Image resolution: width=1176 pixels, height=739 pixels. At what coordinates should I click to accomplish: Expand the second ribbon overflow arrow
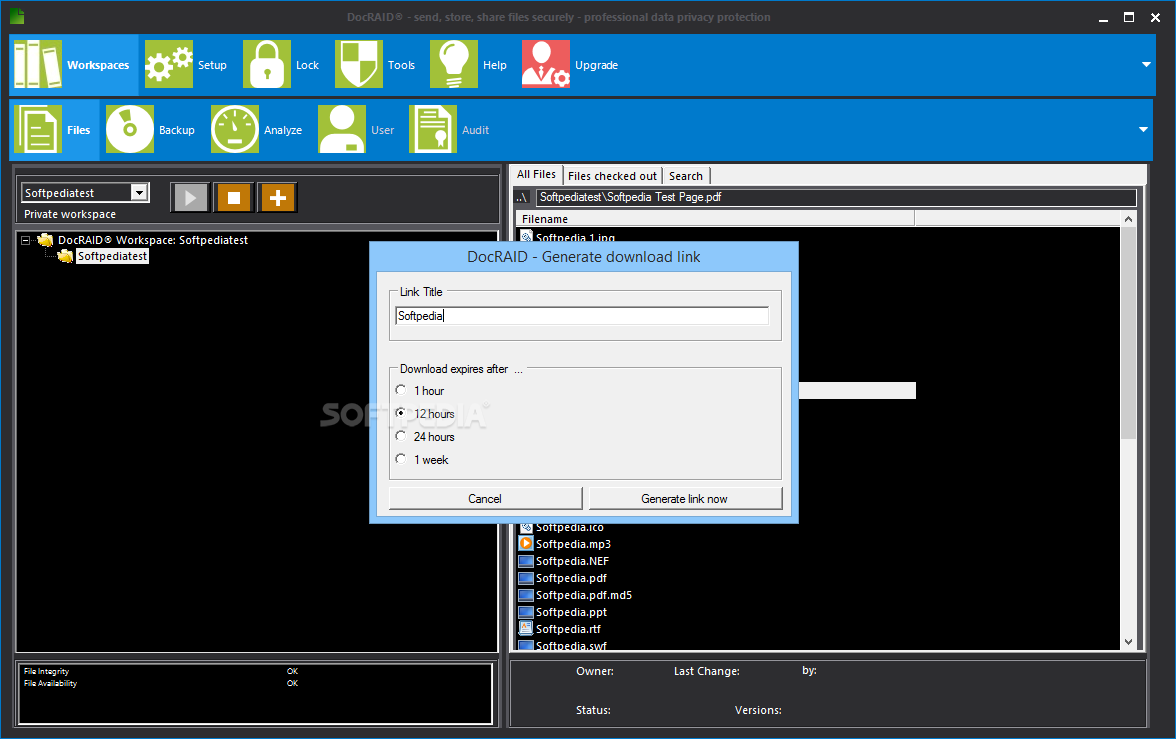tap(1143, 130)
